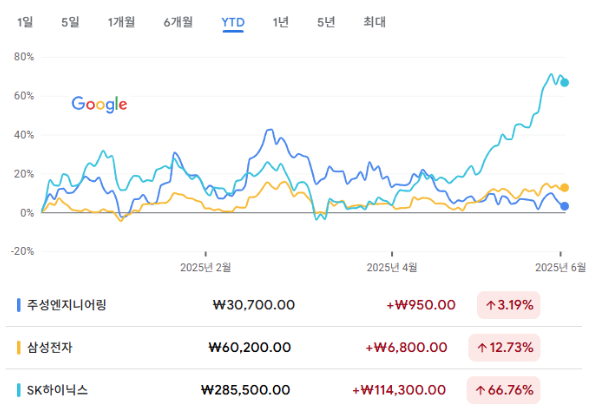Click the 3.19% change badge
The height and width of the screenshot is (419, 597).
click(x=509, y=305)
